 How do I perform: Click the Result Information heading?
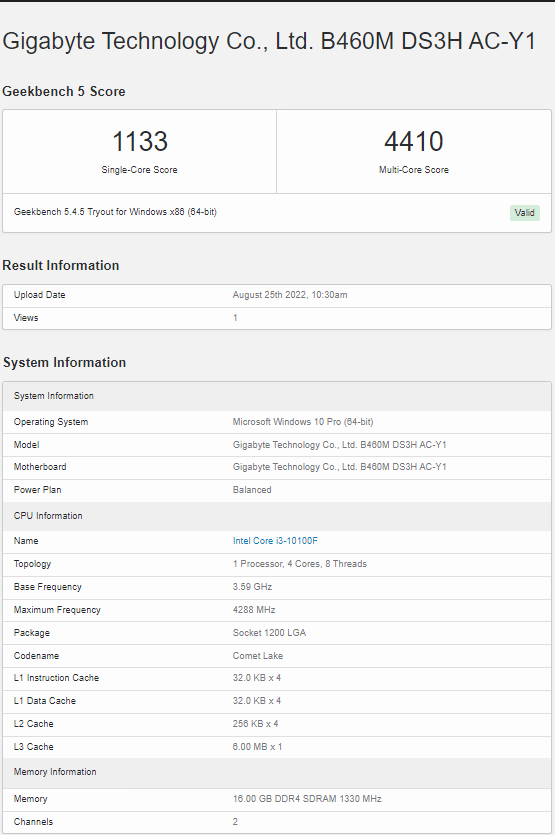61,265
